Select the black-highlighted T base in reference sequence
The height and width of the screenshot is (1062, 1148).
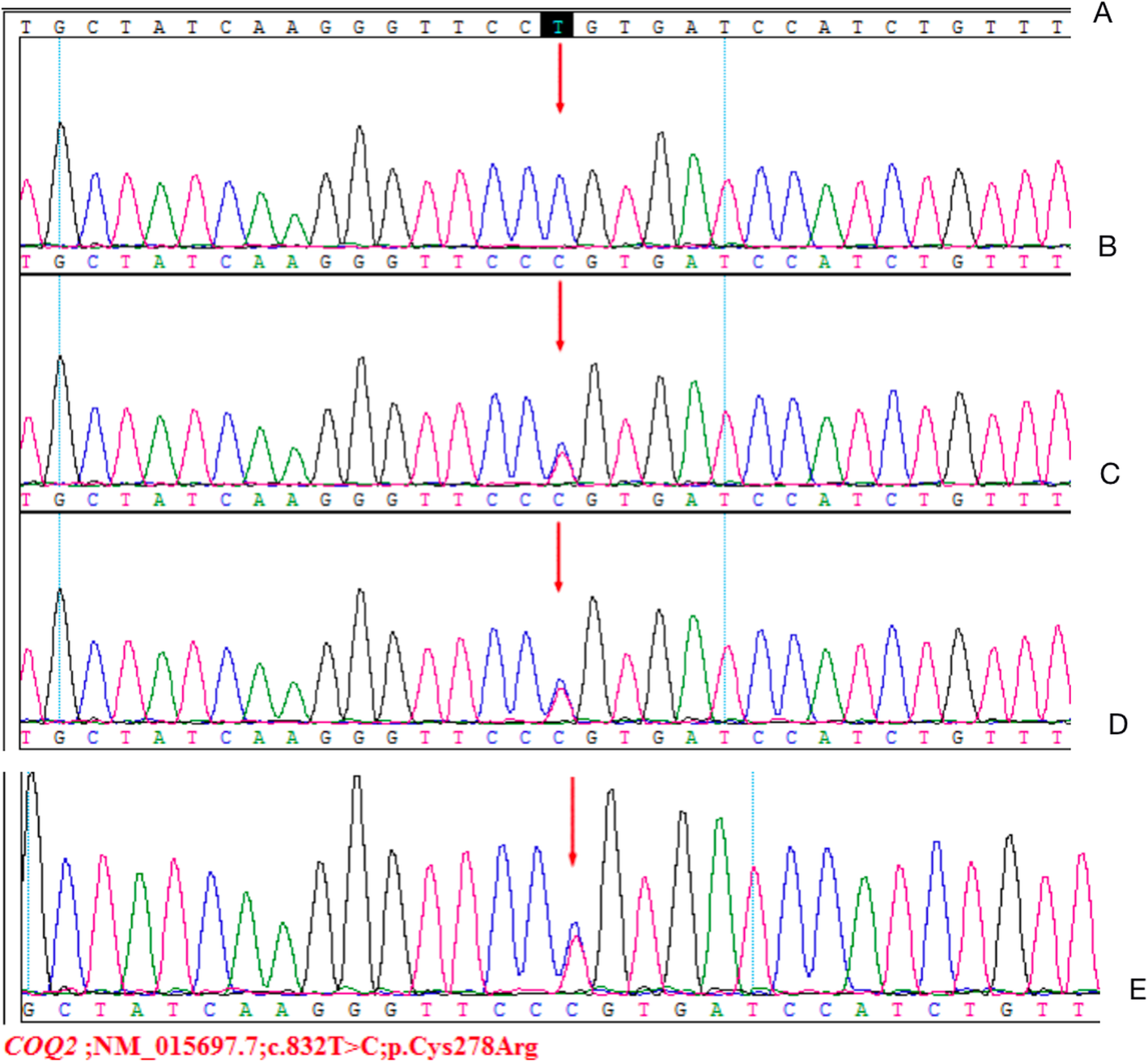(558, 27)
